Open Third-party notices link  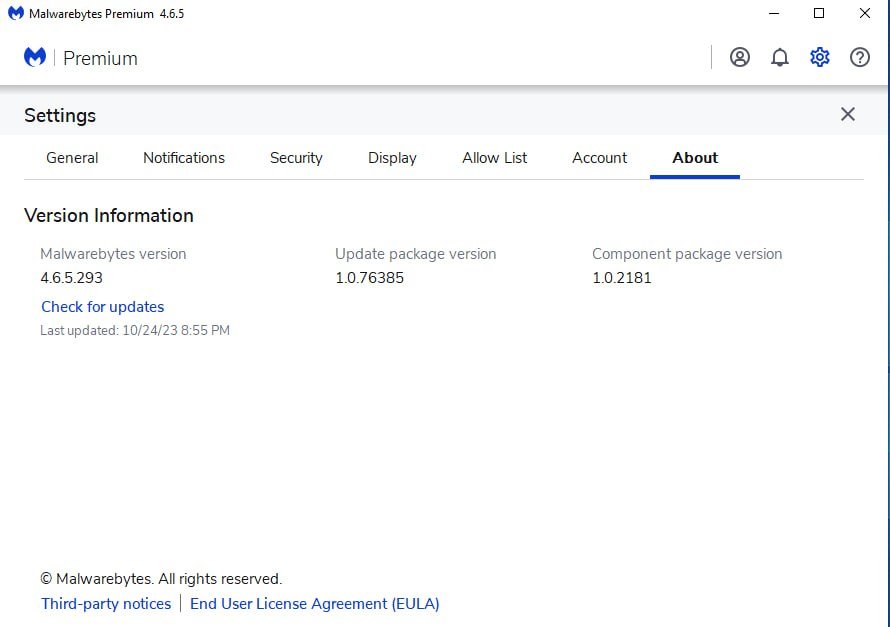[106, 604]
